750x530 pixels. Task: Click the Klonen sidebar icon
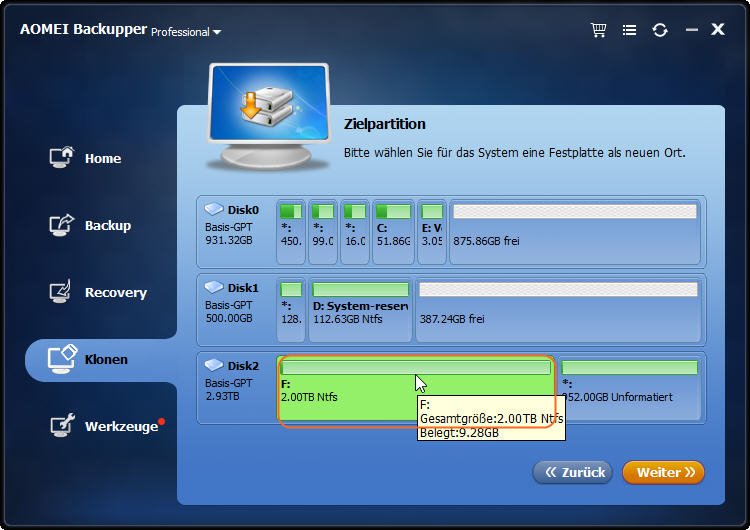[x=62, y=359]
